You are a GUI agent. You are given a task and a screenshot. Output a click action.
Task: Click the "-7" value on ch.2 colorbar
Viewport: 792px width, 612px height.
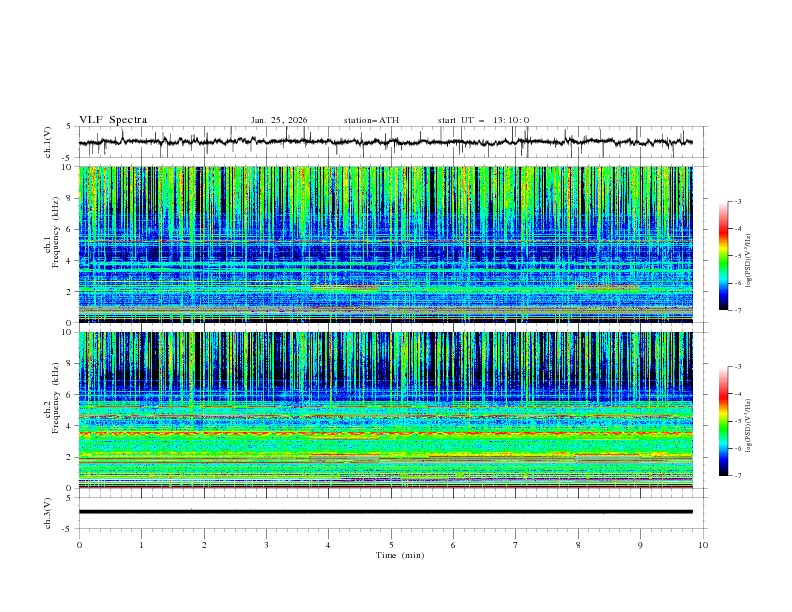tap(737, 476)
